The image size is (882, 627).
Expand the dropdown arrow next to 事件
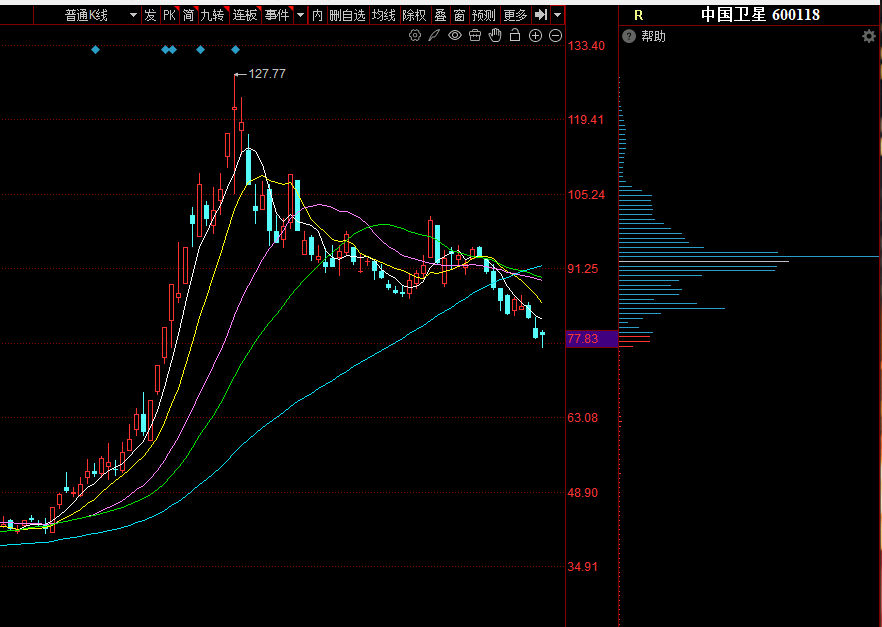click(300, 15)
